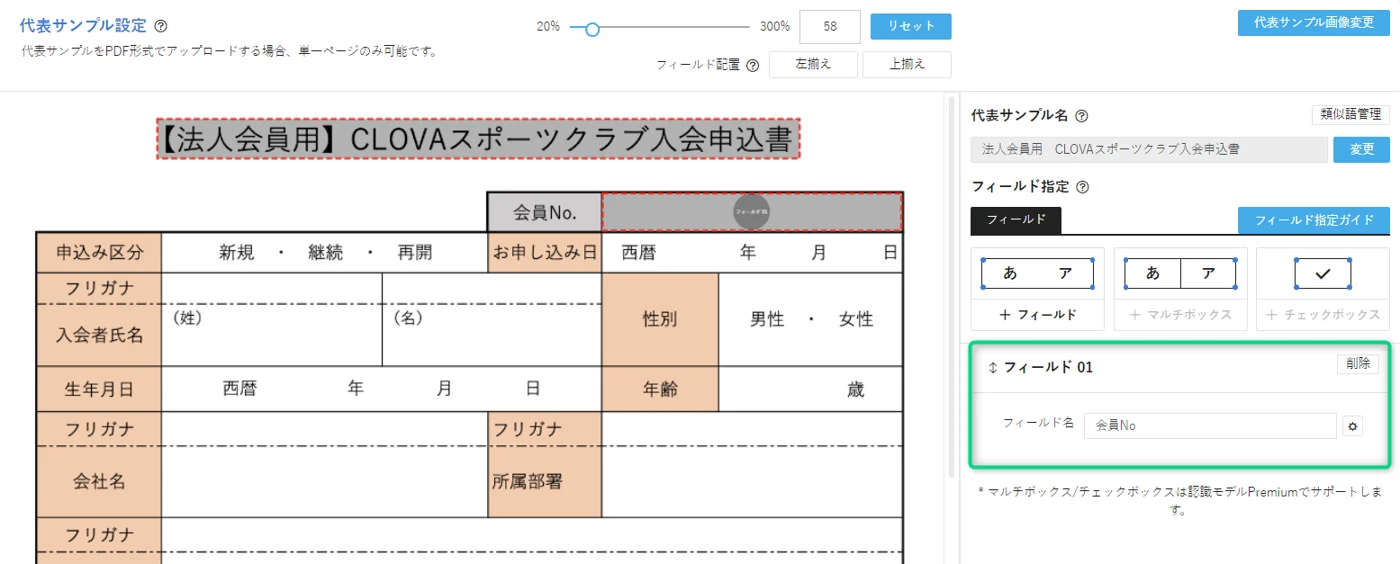Click help icon next to フィールド指定
Screen dimensions: 1400x564
click(1082, 187)
